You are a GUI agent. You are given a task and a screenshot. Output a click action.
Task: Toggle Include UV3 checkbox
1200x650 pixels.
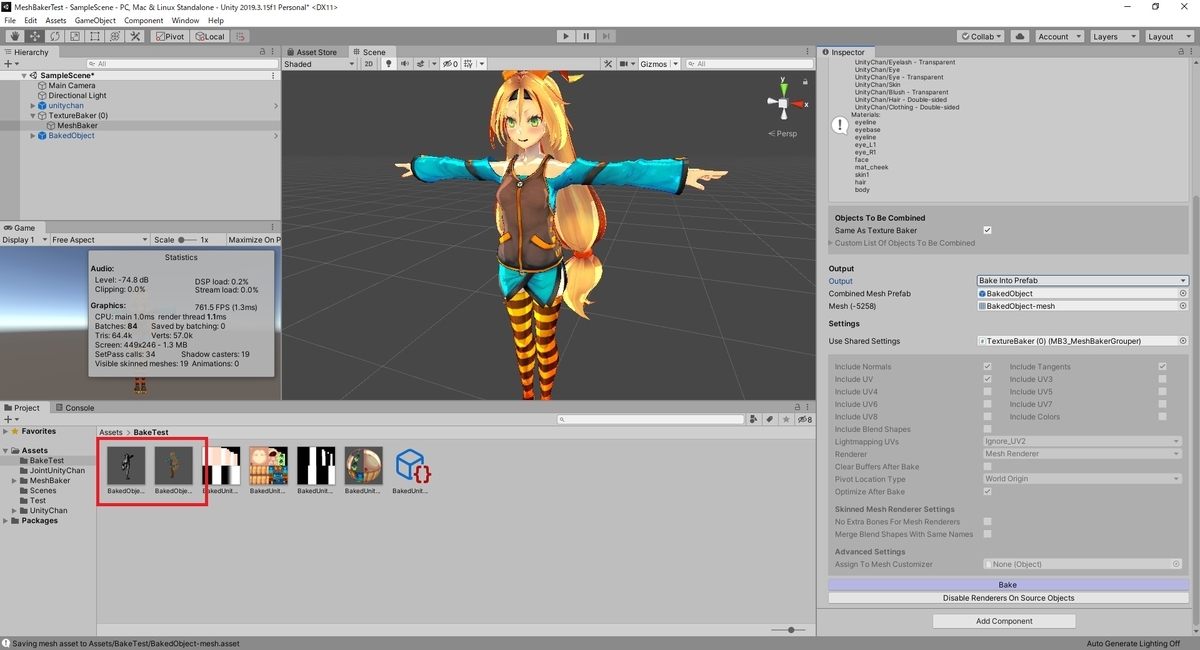tap(1162, 379)
